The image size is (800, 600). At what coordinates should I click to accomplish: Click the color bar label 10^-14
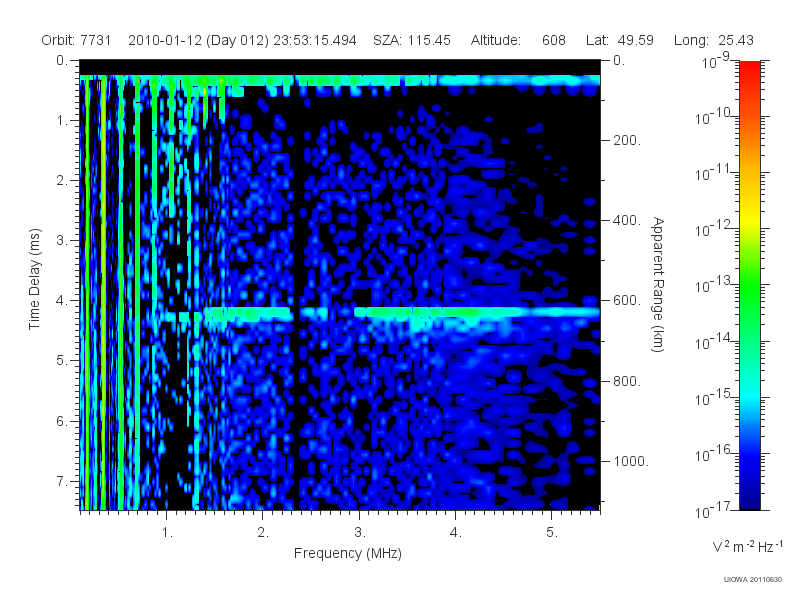coord(713,342)
